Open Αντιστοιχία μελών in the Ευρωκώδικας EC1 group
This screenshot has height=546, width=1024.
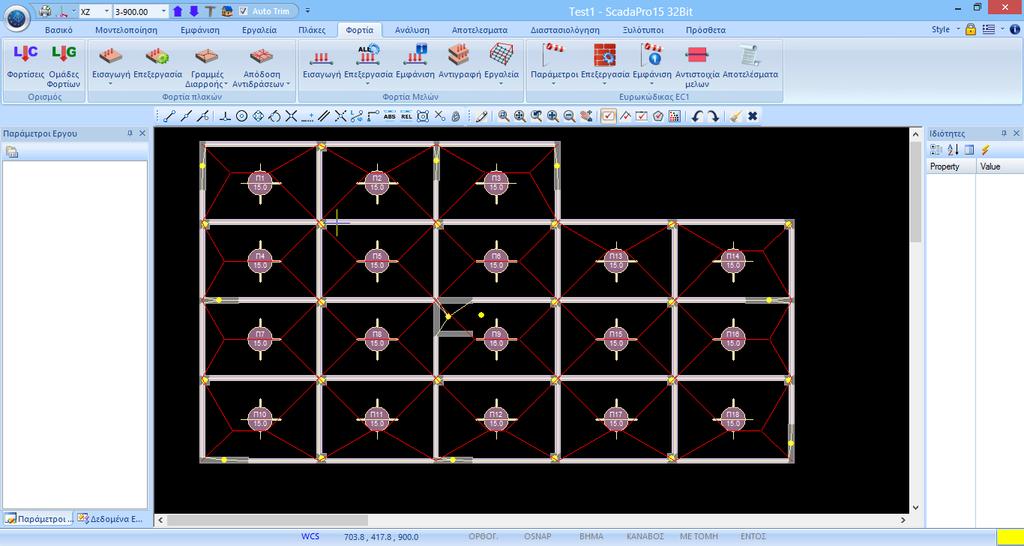click(697, 65)
